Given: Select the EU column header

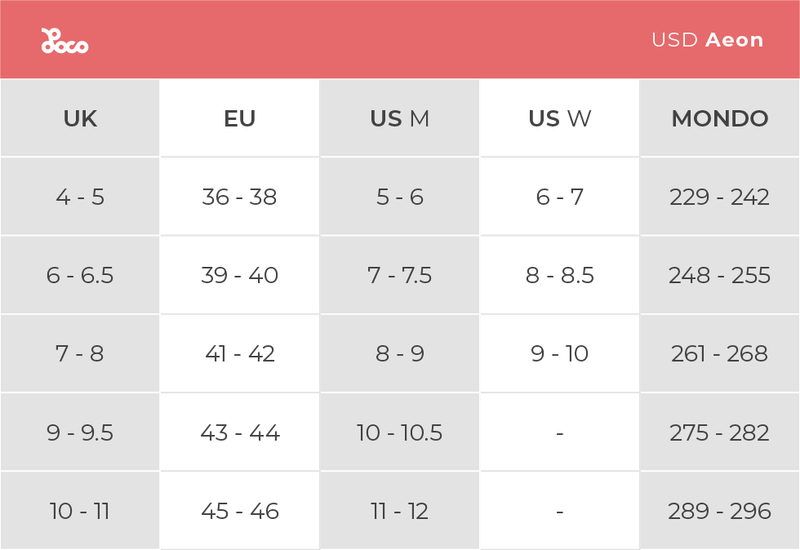Looking at the screenshot, I should click(240, 119).
